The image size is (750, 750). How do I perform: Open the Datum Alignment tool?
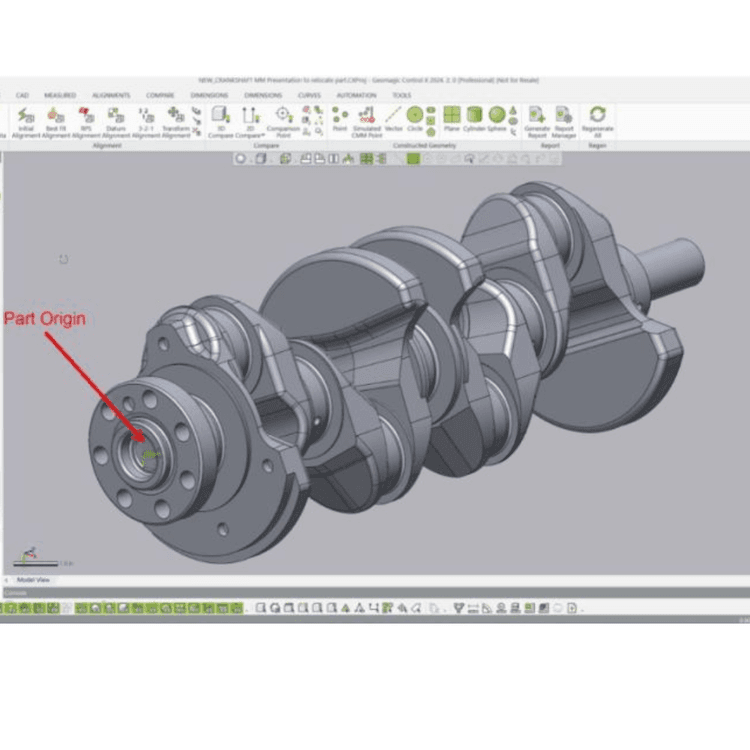point(116,120)
